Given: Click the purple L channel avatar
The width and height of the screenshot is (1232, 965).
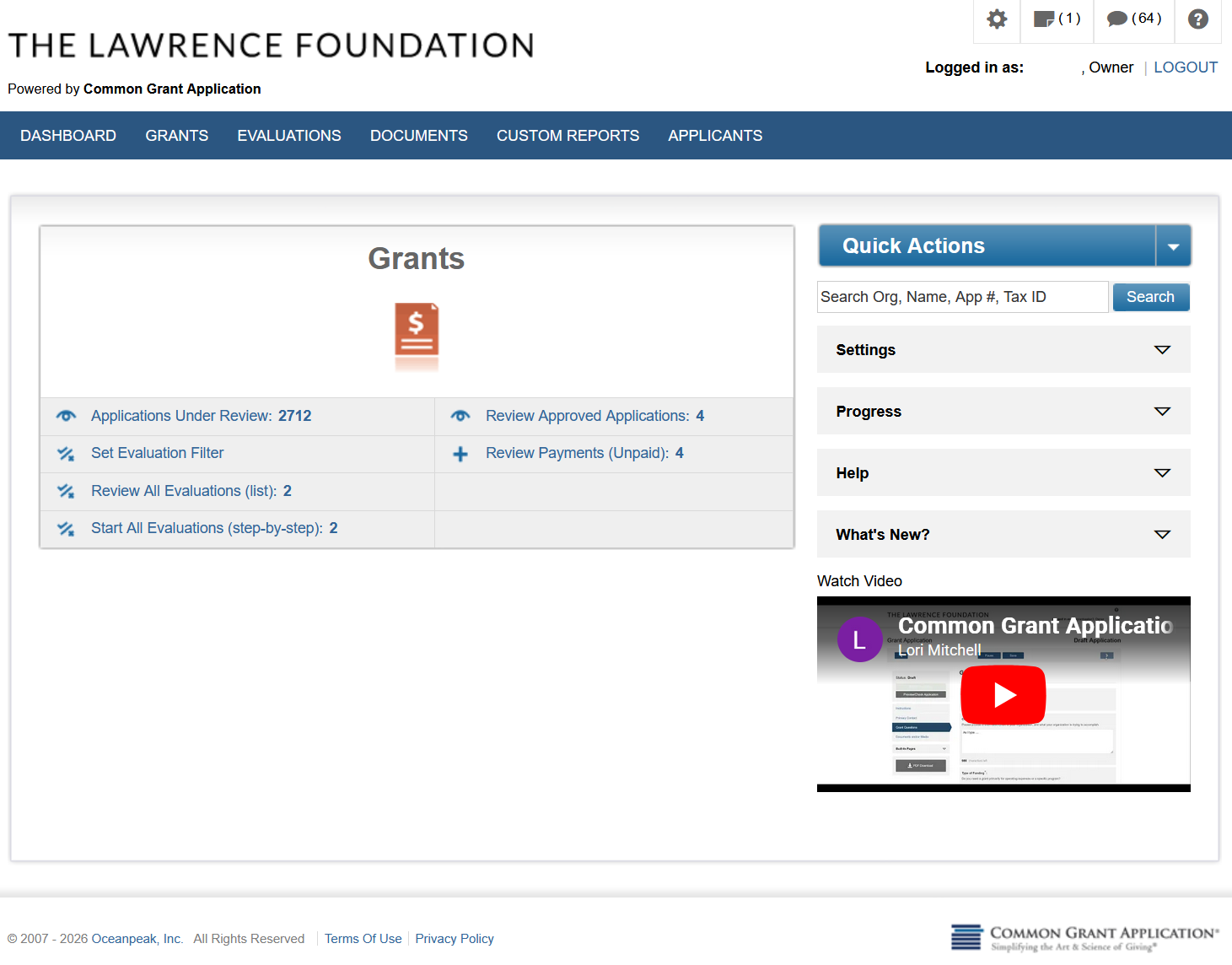Looking at the screenshot, I should (x=859, y=639).
